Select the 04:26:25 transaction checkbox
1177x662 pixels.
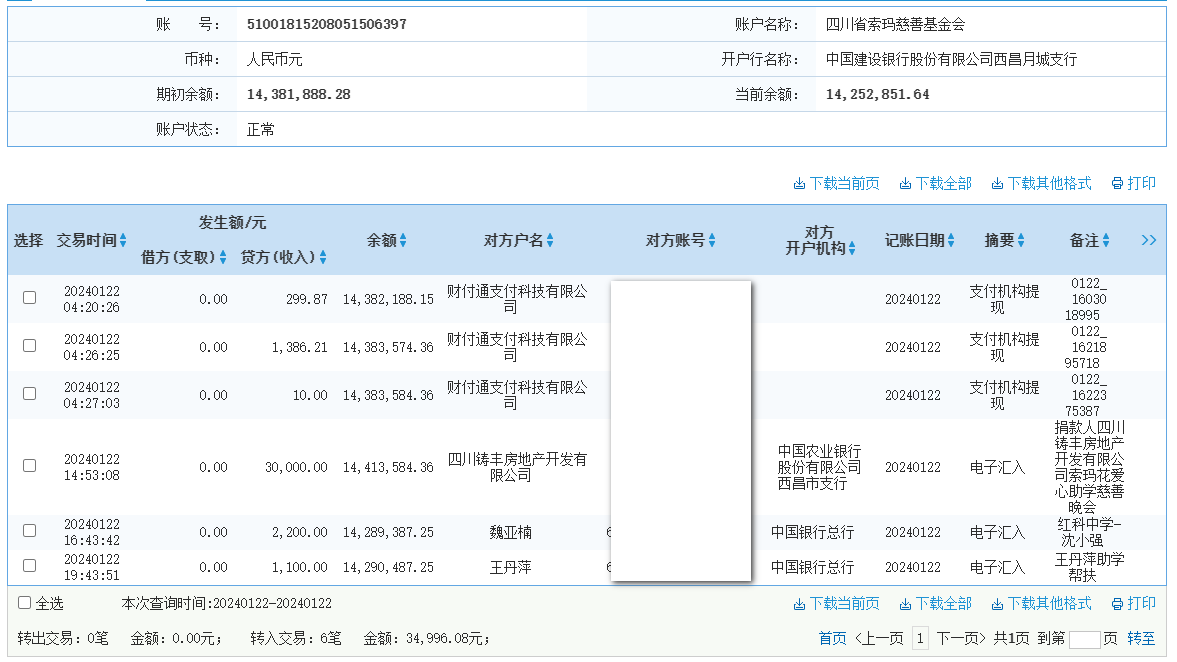pos(29,345)
